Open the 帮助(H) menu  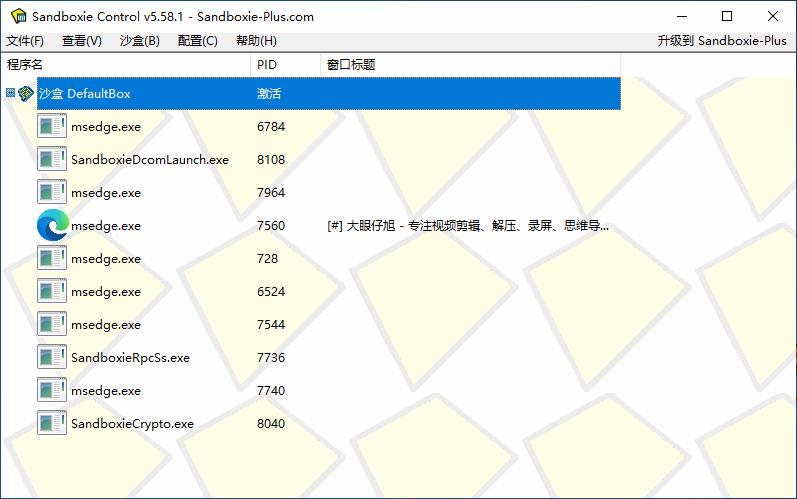256,41
